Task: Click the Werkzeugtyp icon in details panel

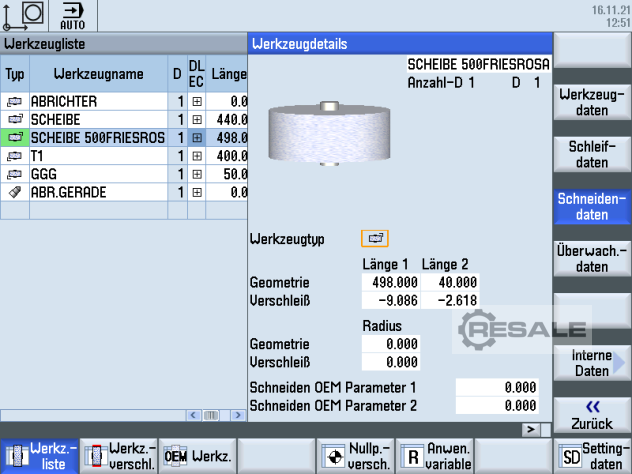Action: 375,239
